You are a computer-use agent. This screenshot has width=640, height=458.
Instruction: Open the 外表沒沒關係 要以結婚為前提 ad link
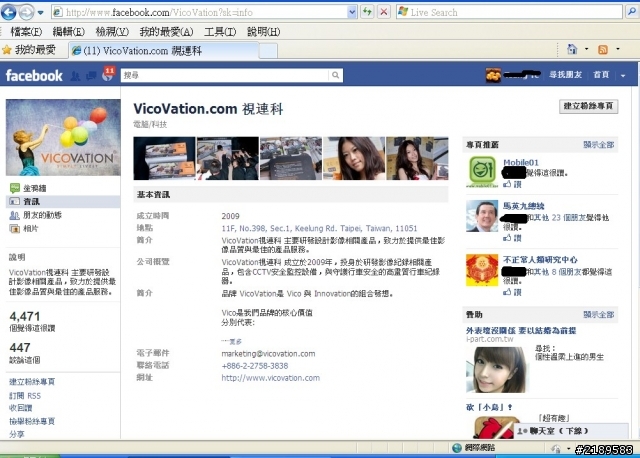pos(521,330)
